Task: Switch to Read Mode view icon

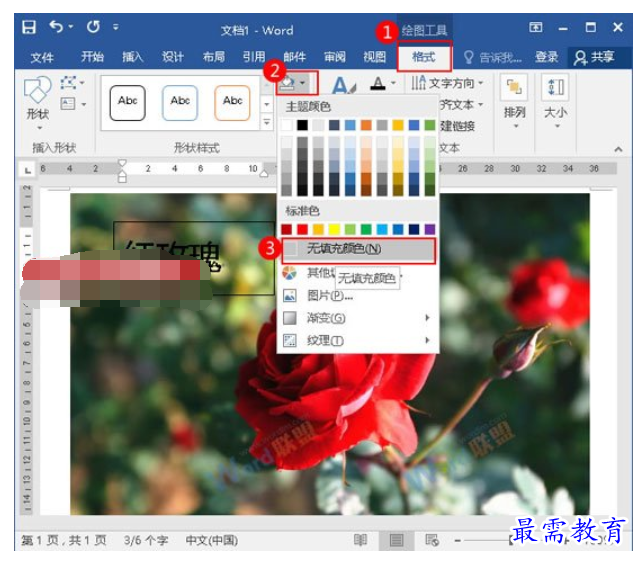Action: tap(360, 540)
